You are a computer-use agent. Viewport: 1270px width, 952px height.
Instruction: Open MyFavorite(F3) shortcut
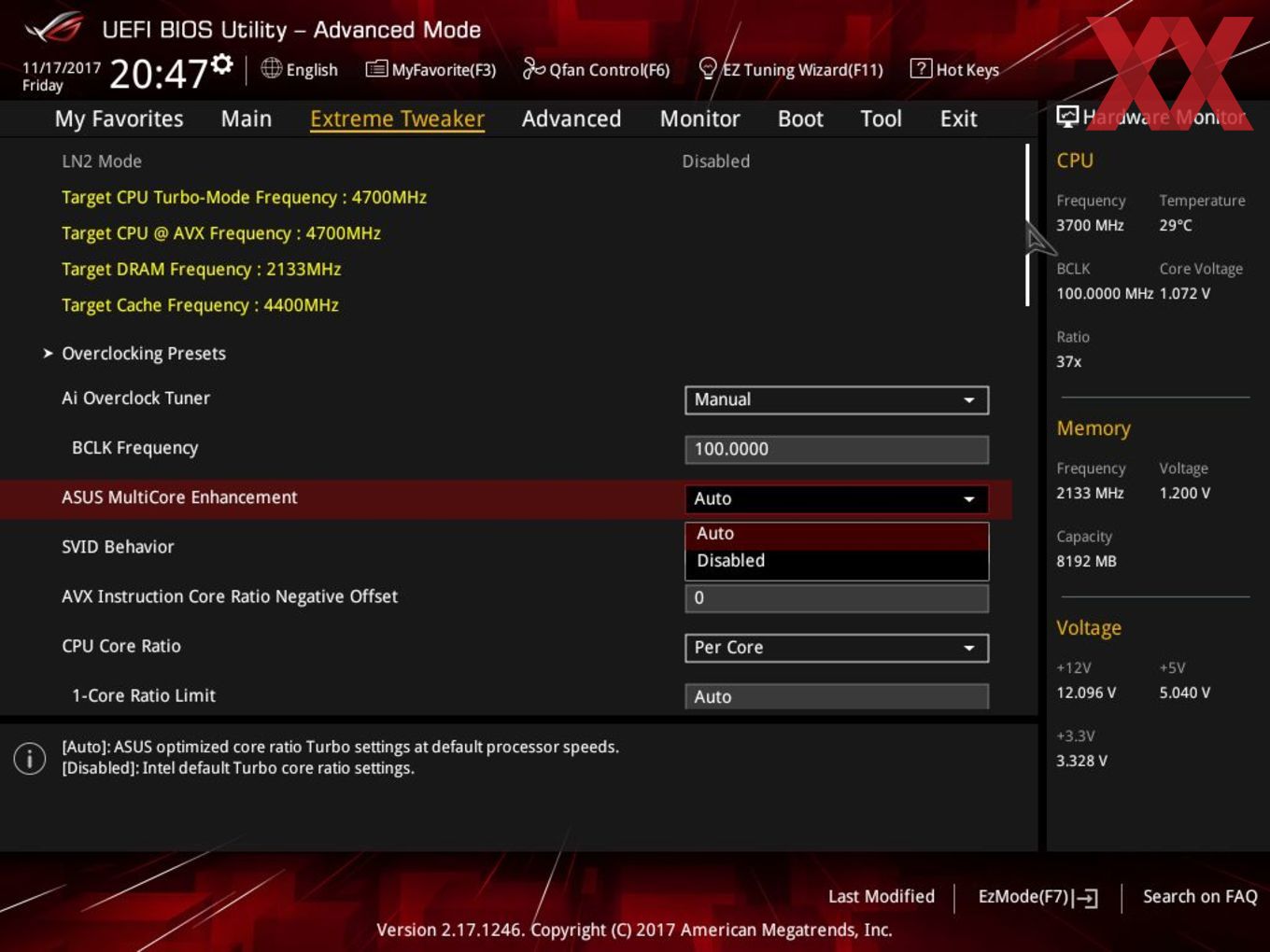point(430,69)
